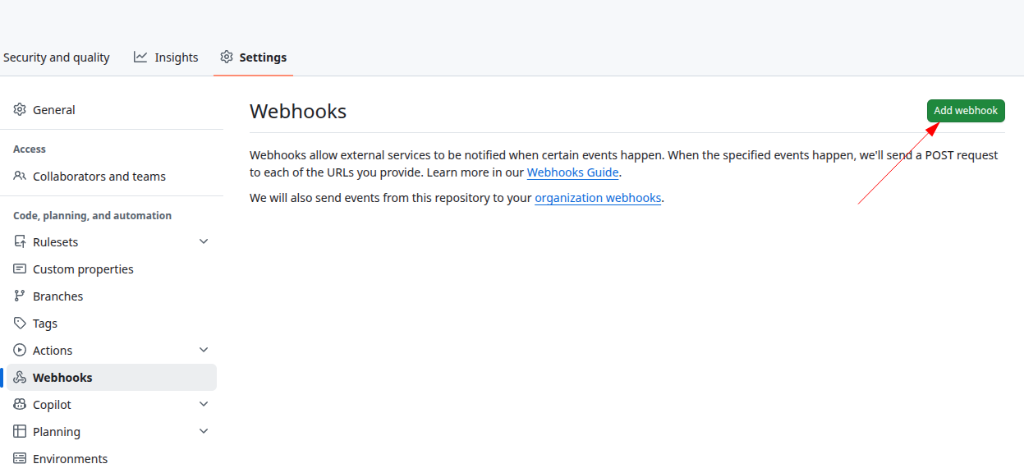Follow the organization webhooks link
Image resolution: width=1024 pixels, height=465 pixels.
point(598,198)
